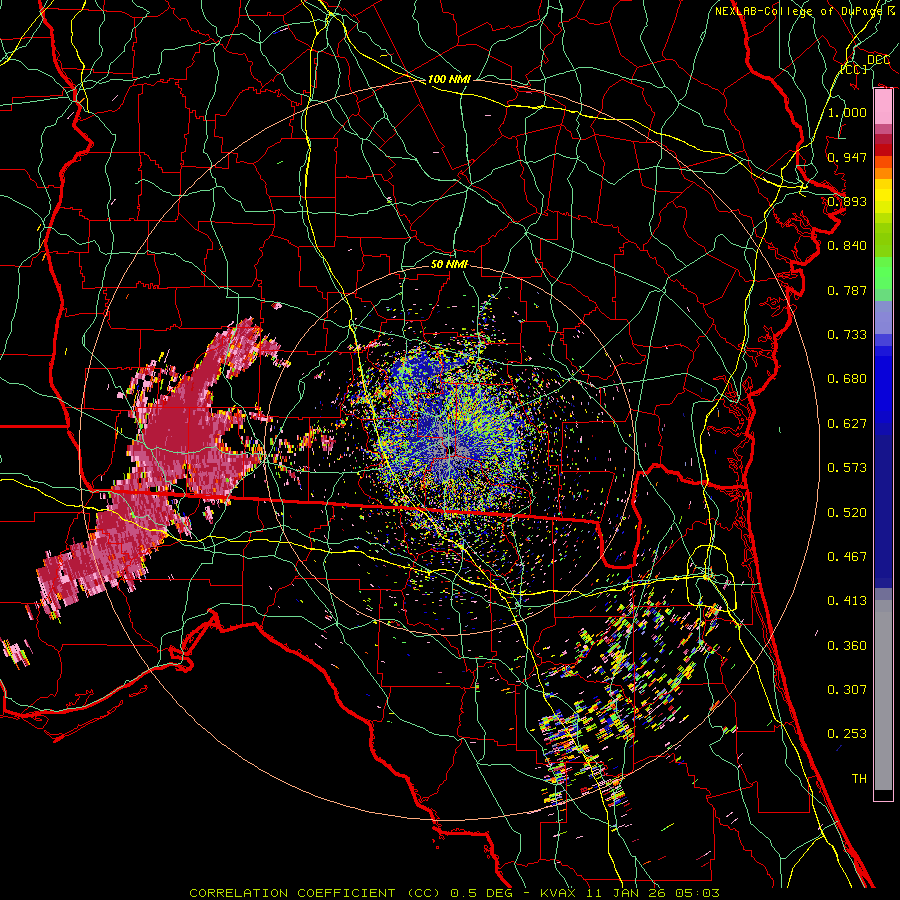Click the 0.360 legend value

pyautogui.click(x=847, y=646)
